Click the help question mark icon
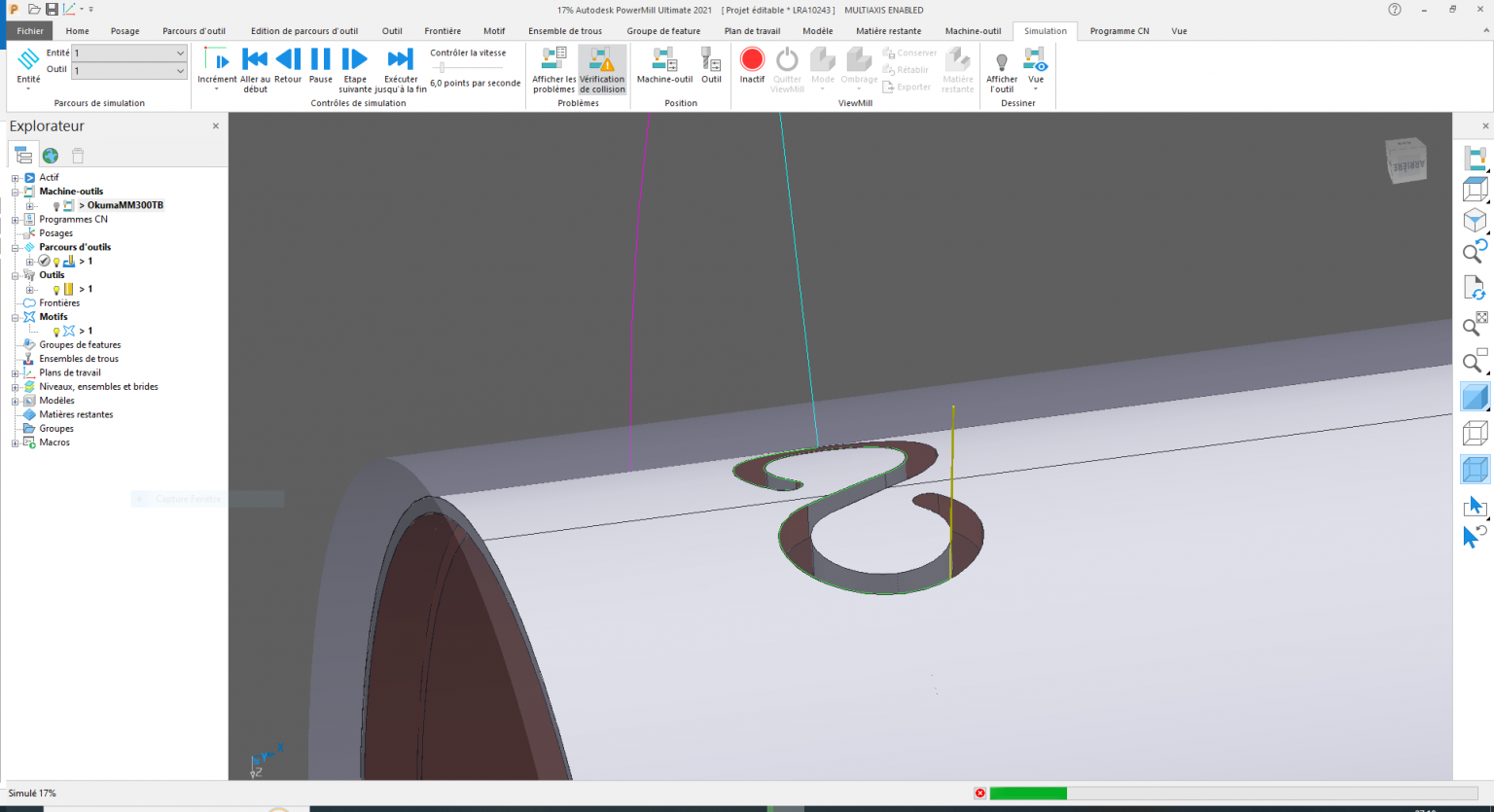The height and width of the screenshot is (812, 1494). 1395,10
